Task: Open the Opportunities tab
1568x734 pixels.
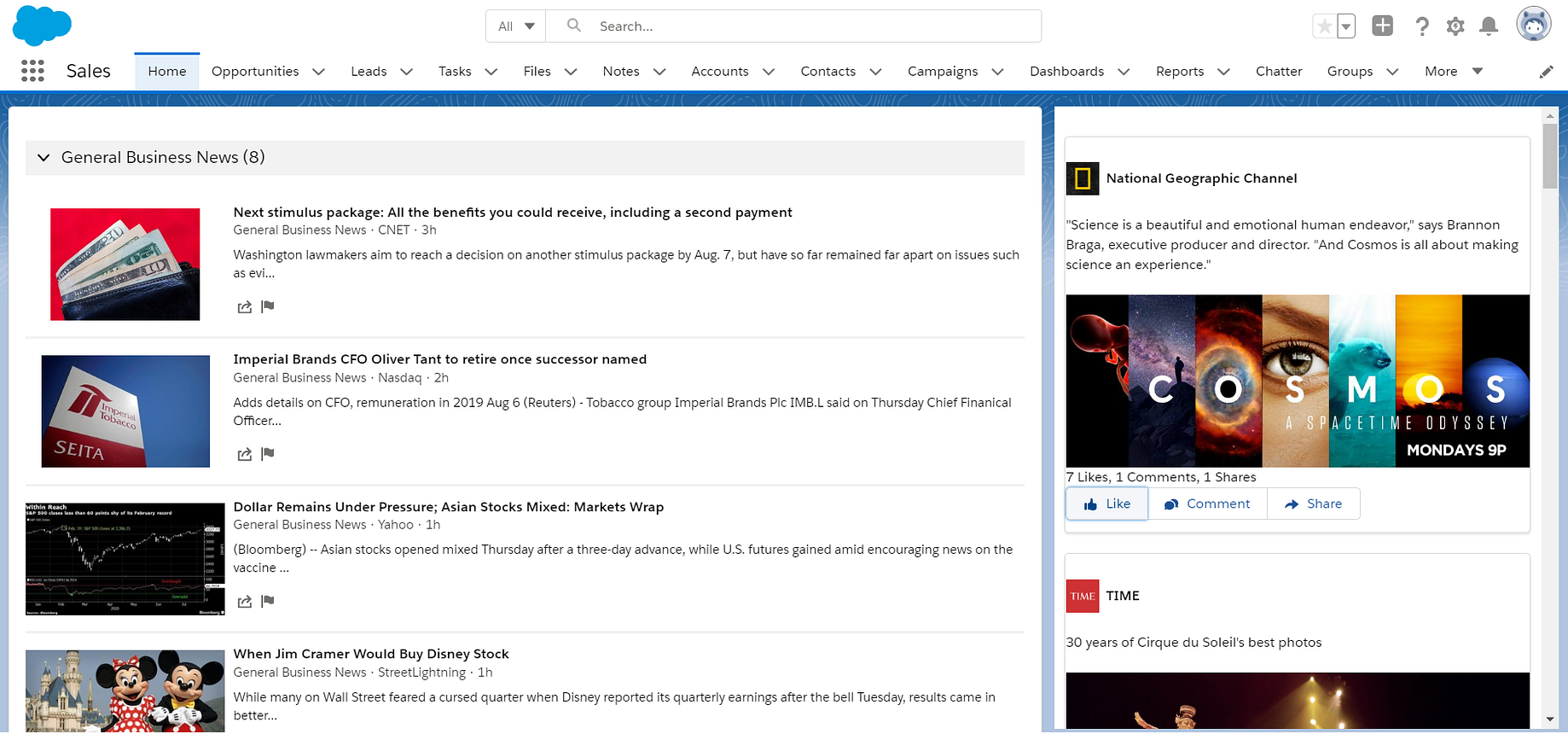Action: [x=255, y=72]
